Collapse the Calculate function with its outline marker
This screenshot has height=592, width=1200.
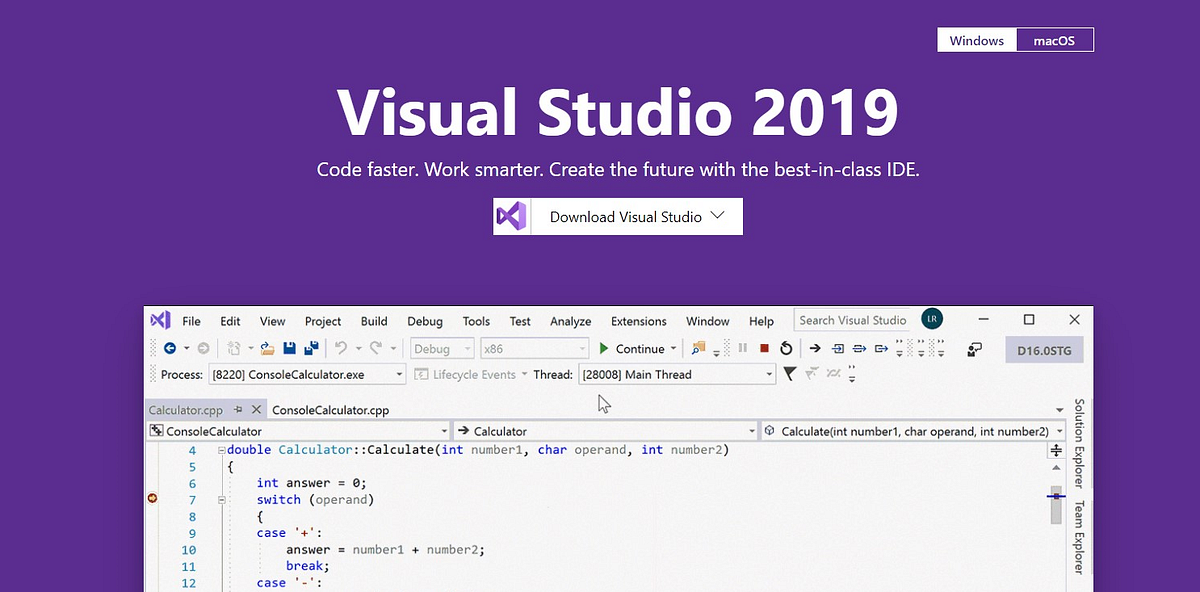(x=221, y=450)
